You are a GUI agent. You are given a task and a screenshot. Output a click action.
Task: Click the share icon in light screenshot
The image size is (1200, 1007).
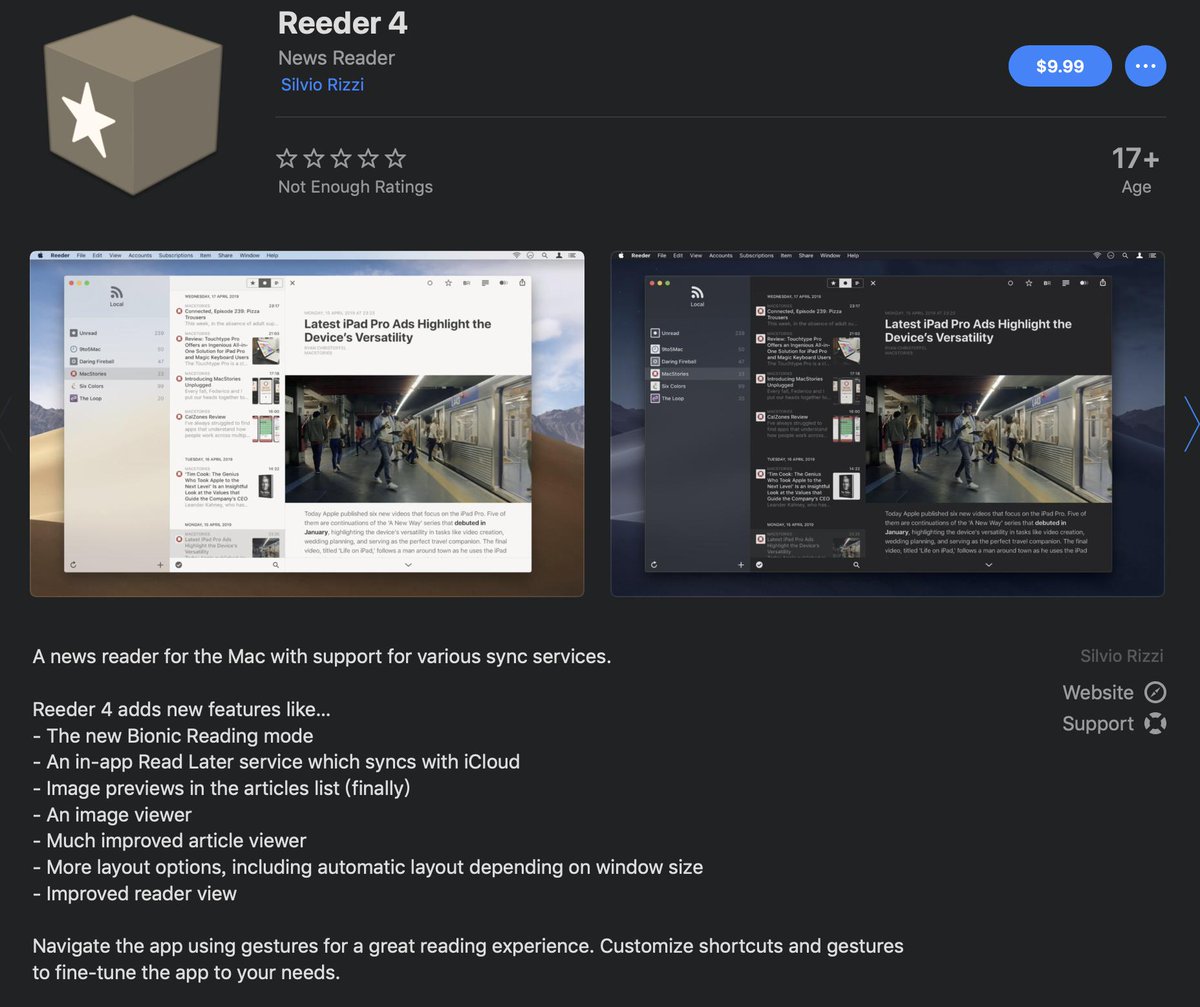pyautogui.click(x=522, y=283)
